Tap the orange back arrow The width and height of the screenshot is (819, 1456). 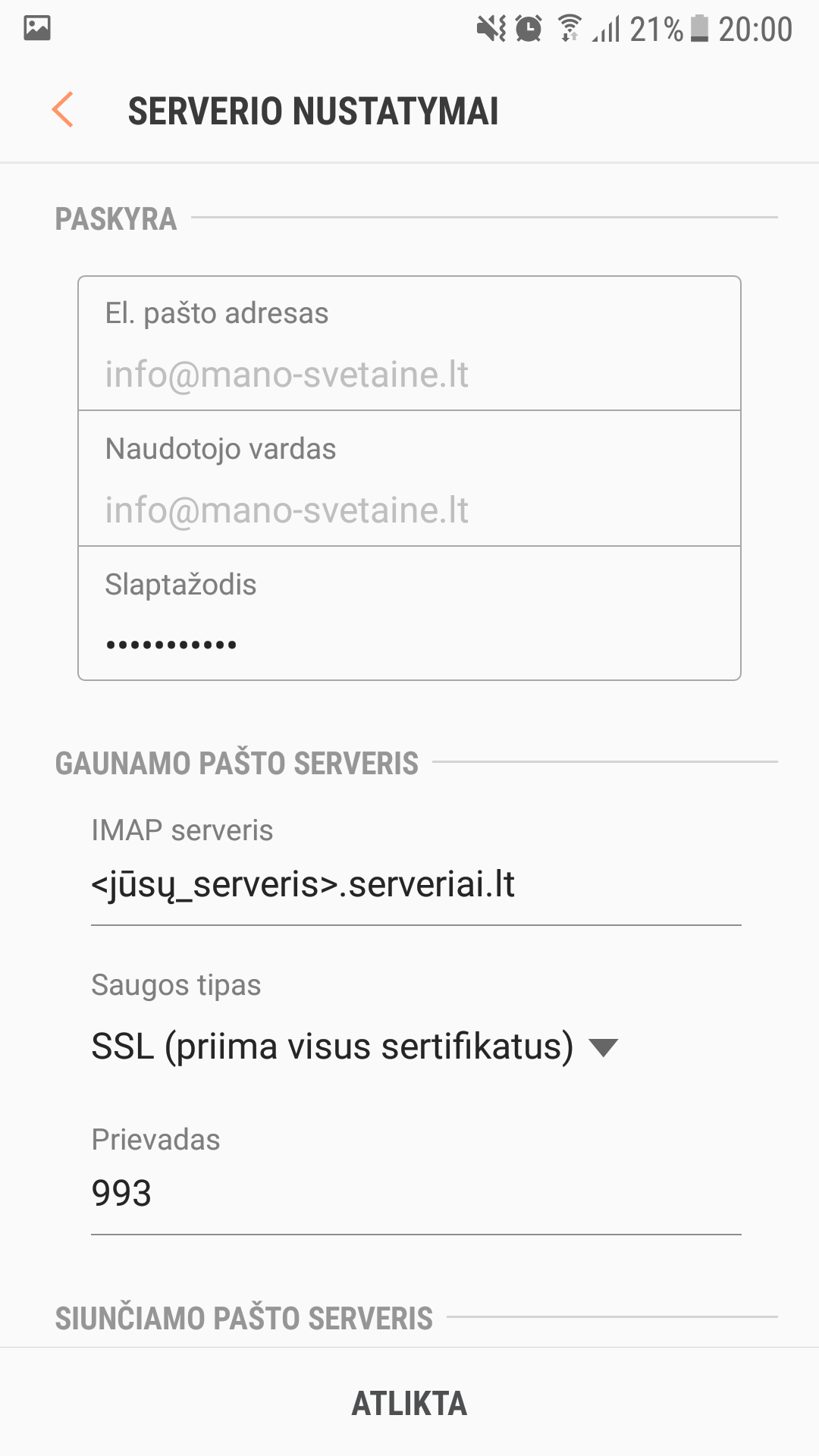click(63, 110)
